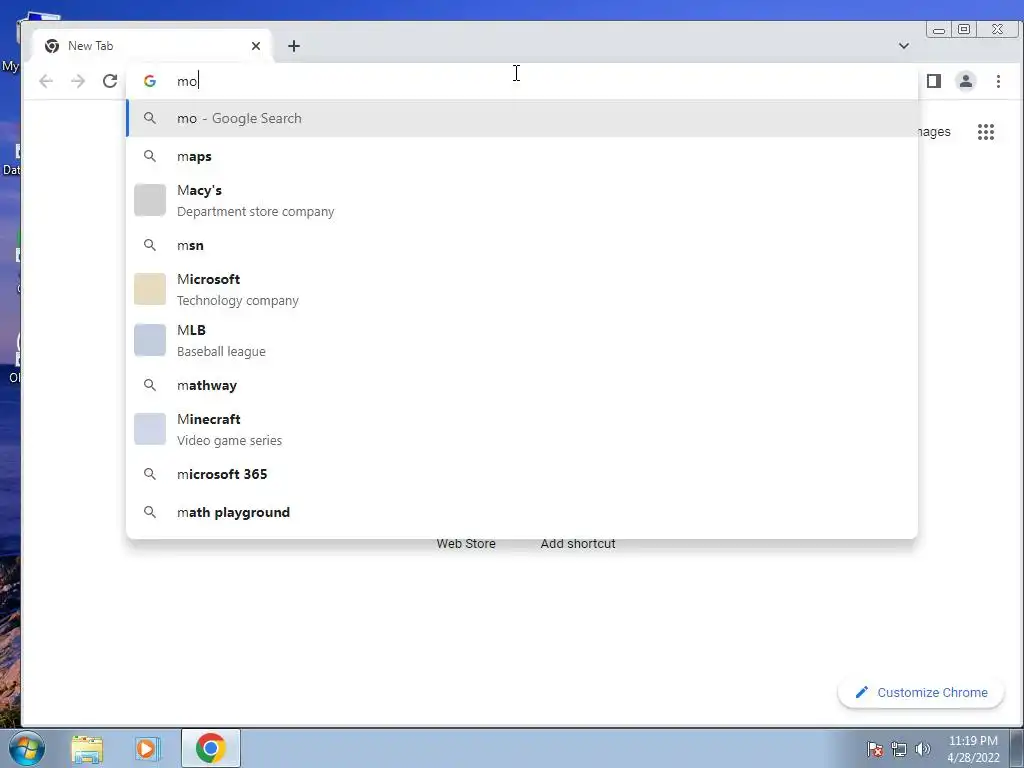Click the taskbar clock showing 11:19 PM

point(973,748)
